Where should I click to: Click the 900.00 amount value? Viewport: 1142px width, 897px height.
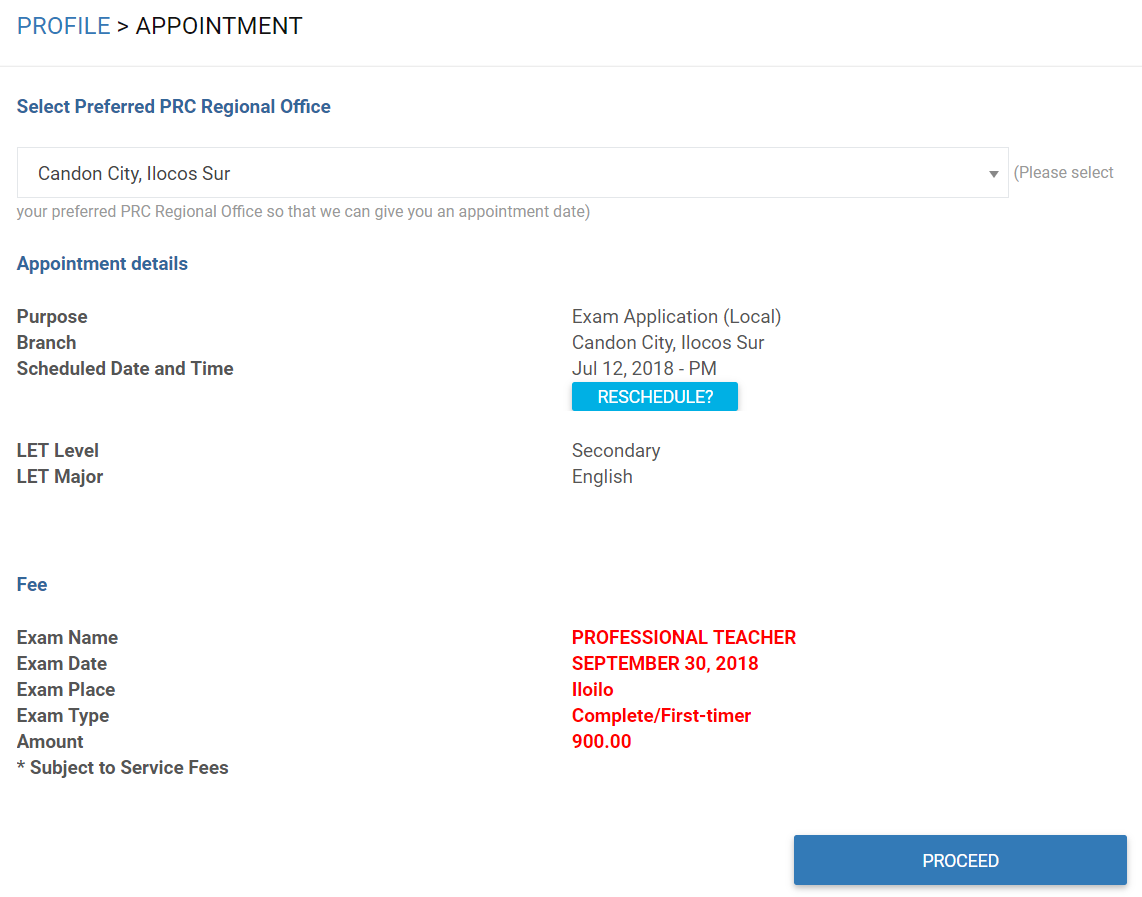(602, 741)
